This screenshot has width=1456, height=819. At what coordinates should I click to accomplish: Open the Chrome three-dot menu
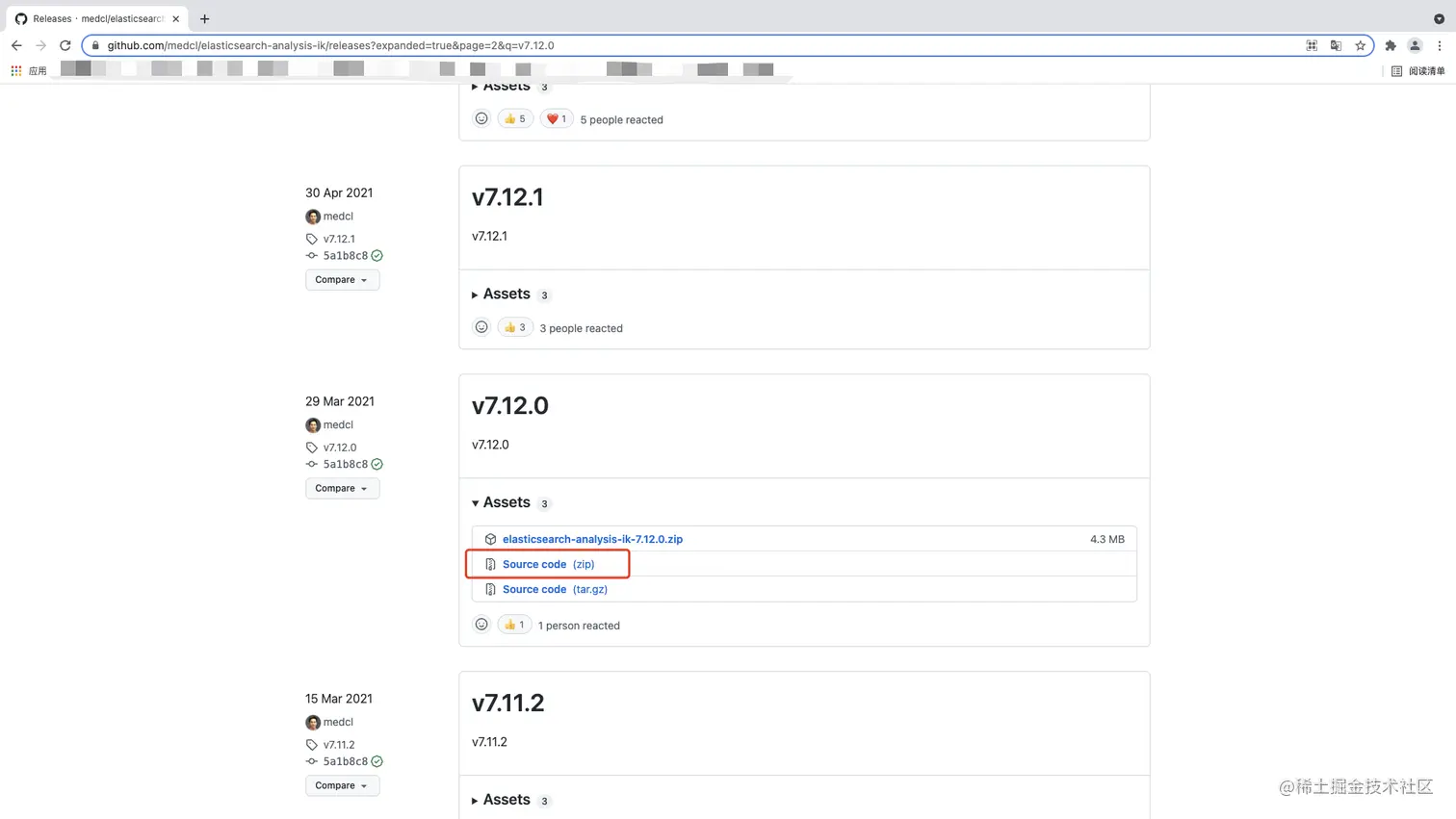[x=1440, y=45]
